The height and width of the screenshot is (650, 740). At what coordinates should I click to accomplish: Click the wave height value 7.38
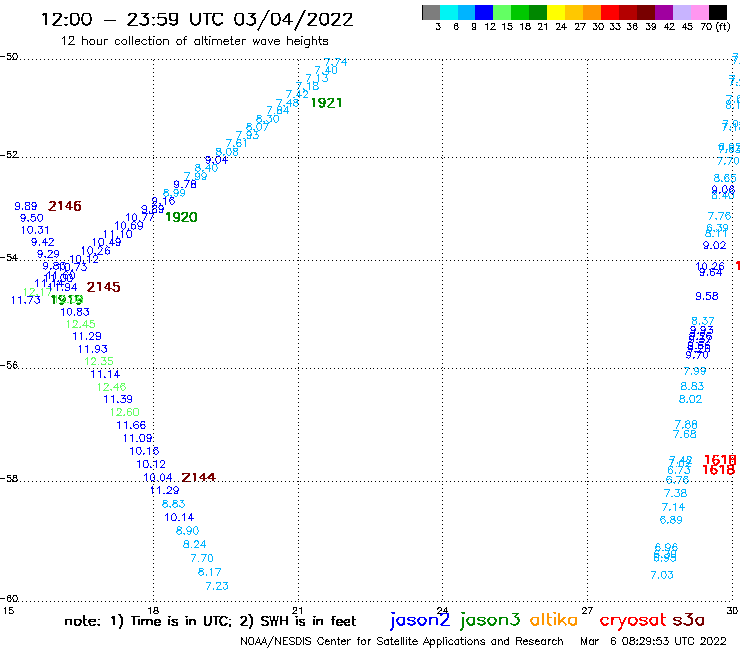coord(675,493)
